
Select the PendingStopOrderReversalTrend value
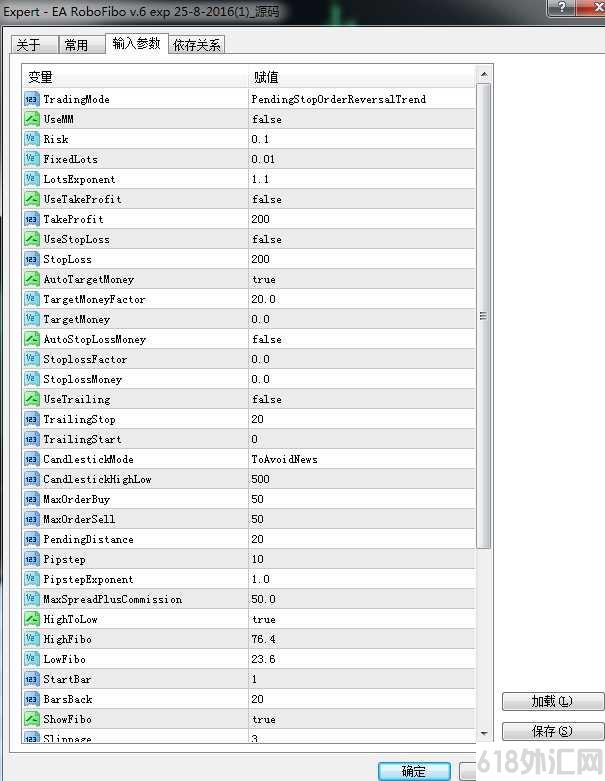tap(339, 99)
